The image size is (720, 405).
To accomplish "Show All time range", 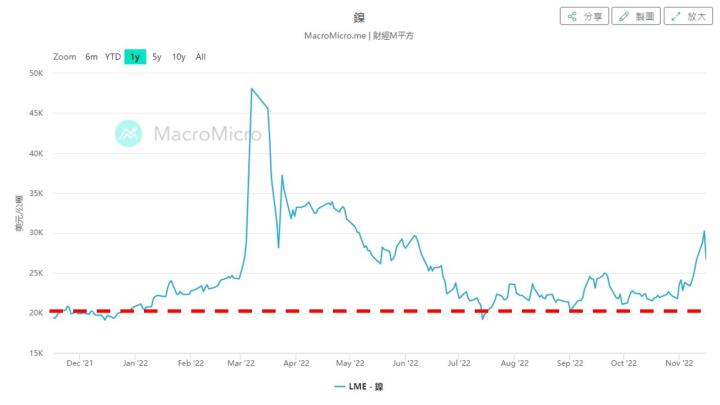I will 201,57.
